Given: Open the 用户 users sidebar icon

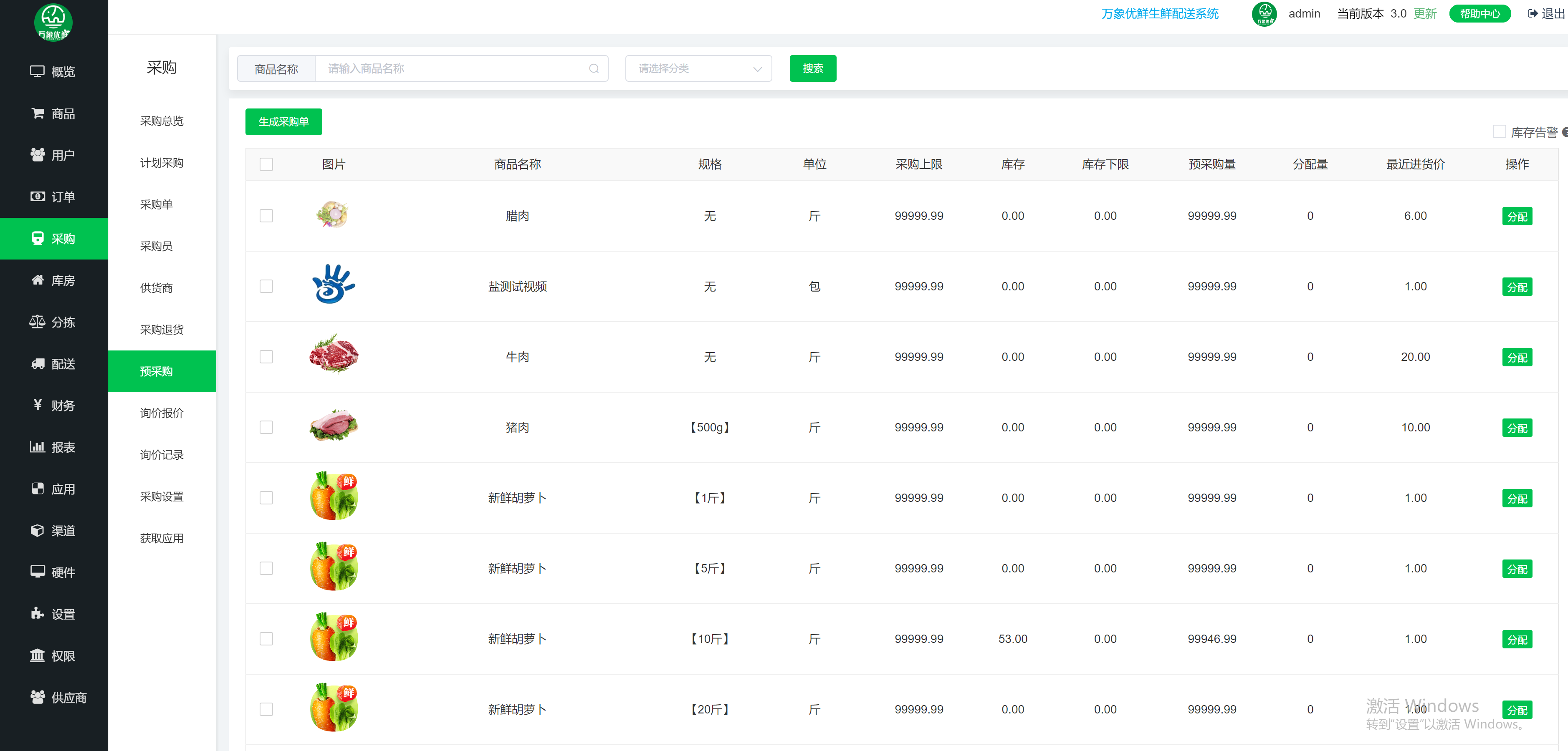Looking at the screenshot, I should (38, 155).
